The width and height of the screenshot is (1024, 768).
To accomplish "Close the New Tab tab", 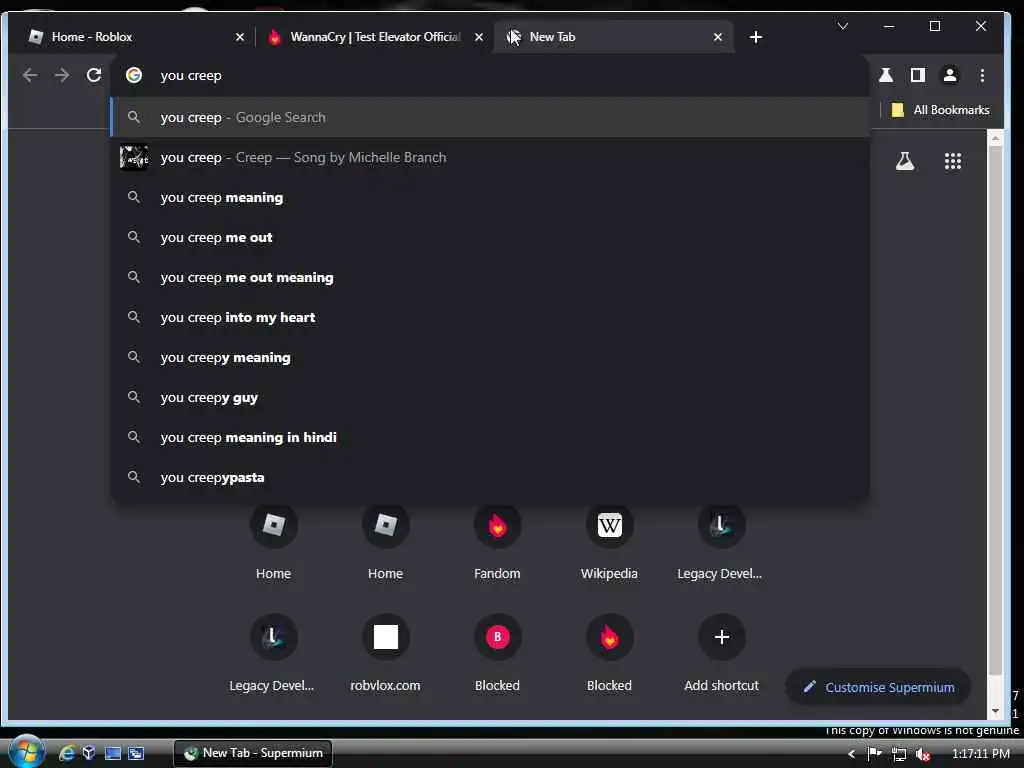I will click(x=718, y=37).
